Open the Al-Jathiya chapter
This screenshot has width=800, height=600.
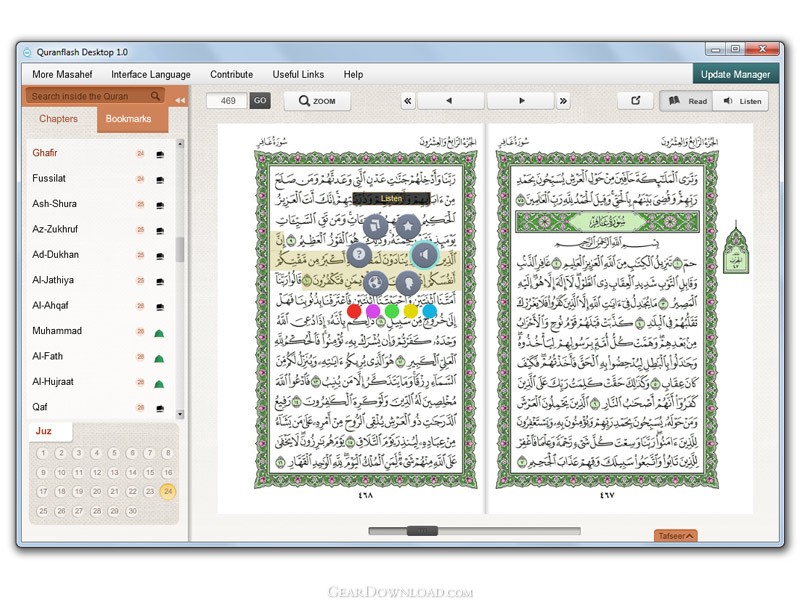(53, 280)
